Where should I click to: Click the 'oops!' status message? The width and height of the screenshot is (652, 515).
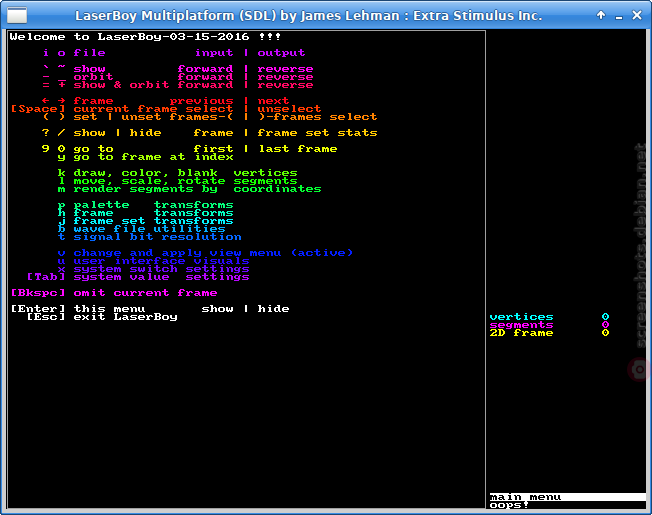[x=509, y=505]
